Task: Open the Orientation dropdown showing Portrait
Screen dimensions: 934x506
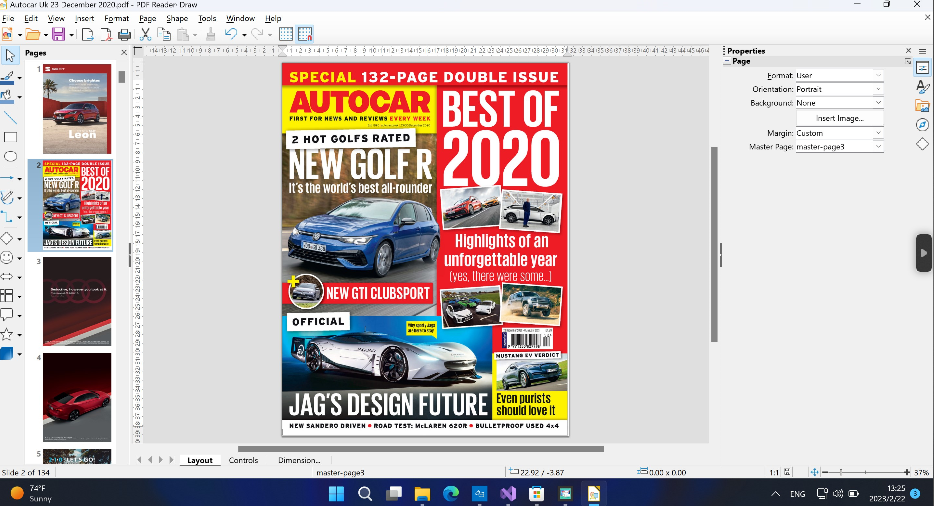Action: 839,89
